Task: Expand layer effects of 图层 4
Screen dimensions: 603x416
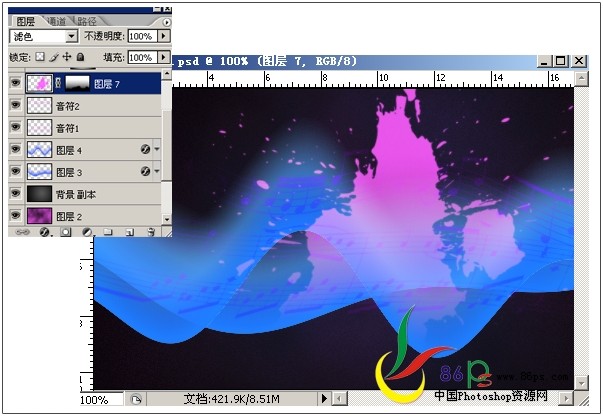Action: point(157,149)
